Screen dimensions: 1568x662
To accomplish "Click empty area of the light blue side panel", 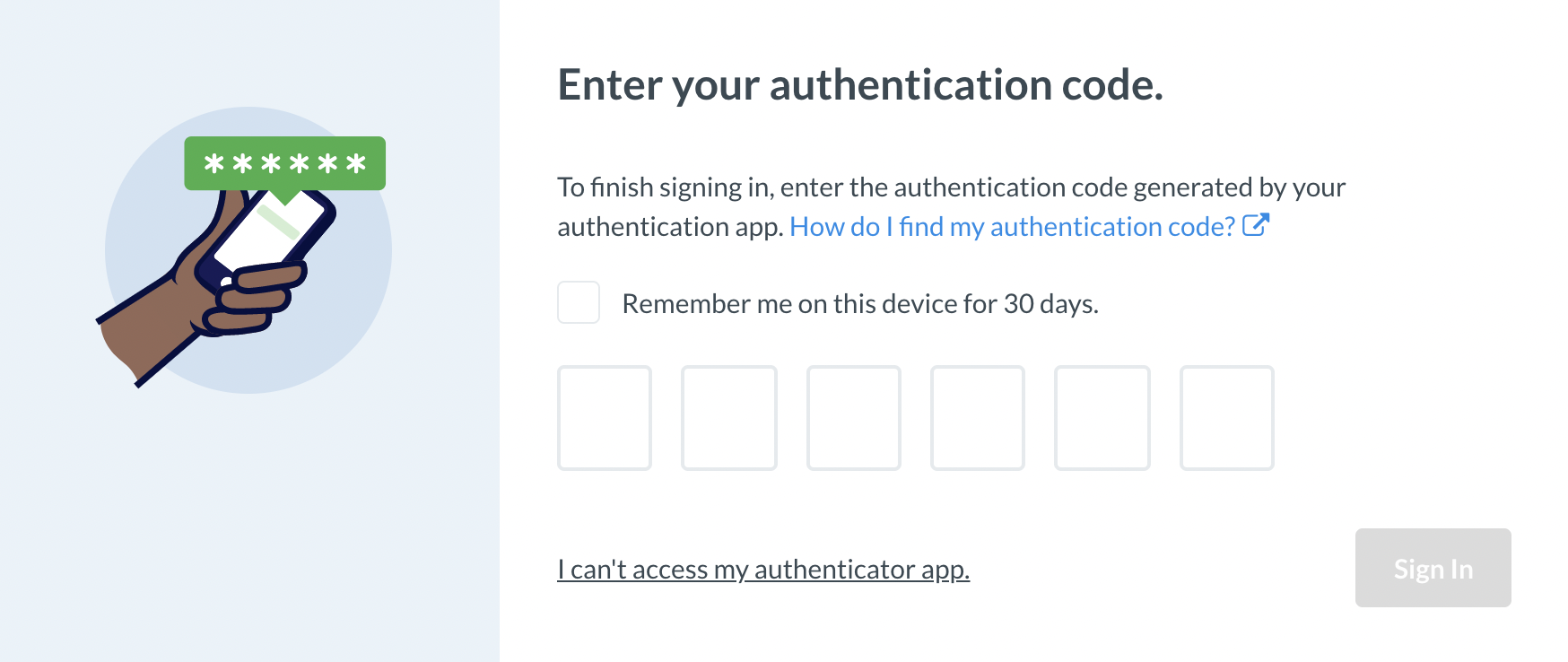I will click(249, 538).
